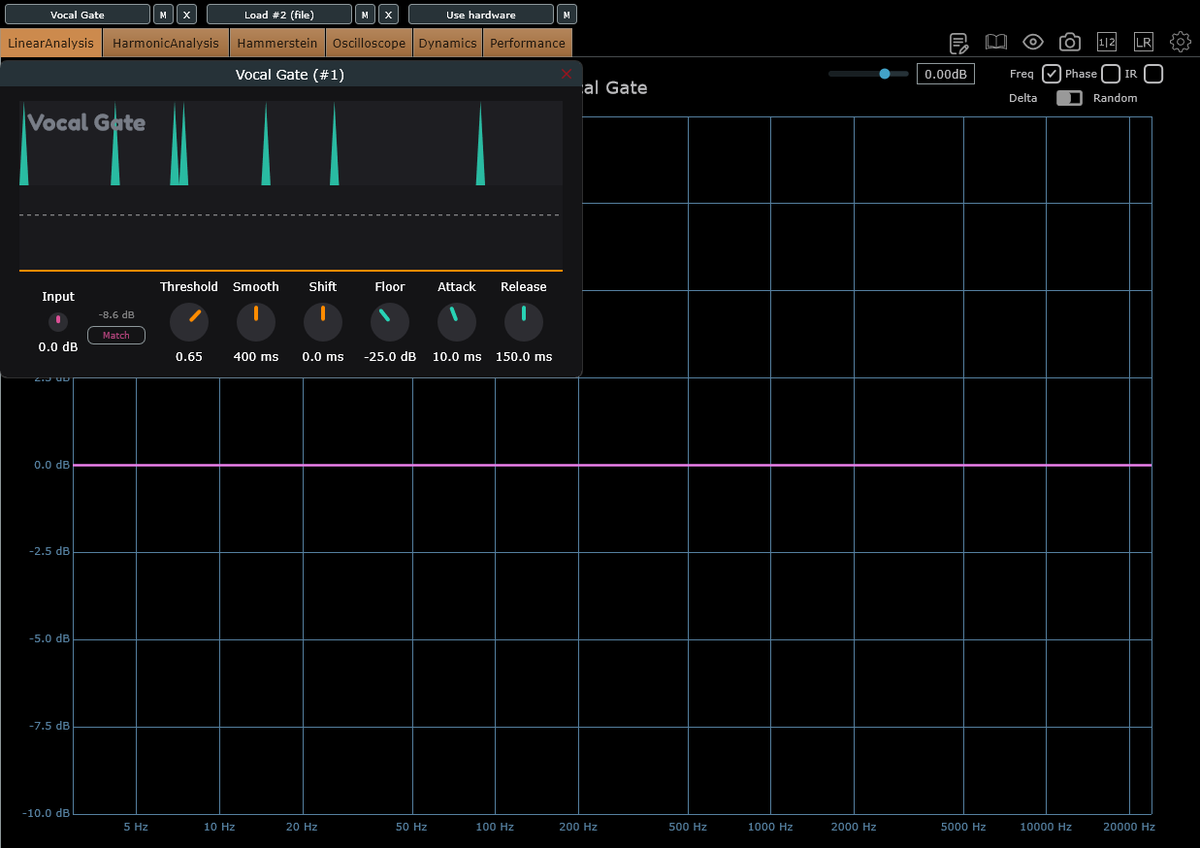Click the Release knob
Image resolution: width=1200 pixels, height=848 pixels.
click(524, 322)
